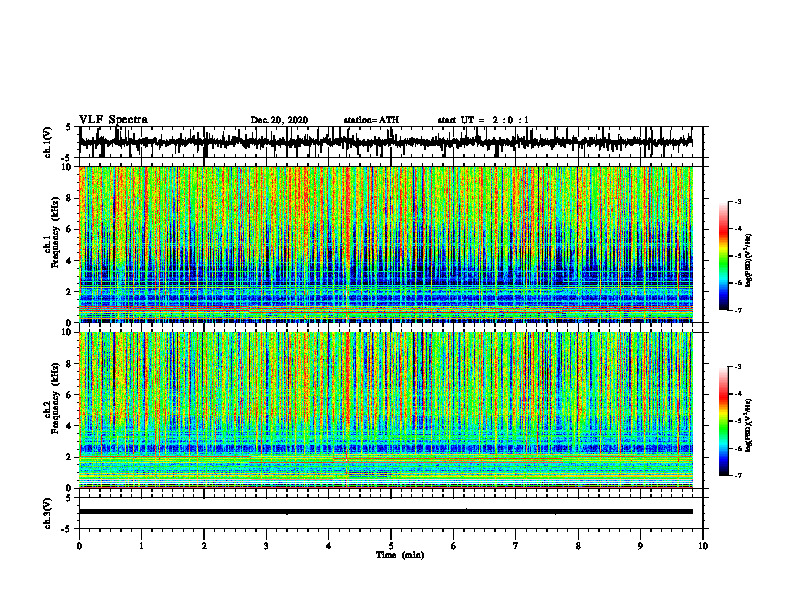Click the "Time (min)" axis label
Viewport: 792px width, 612px height.
(x=400, y=555)
